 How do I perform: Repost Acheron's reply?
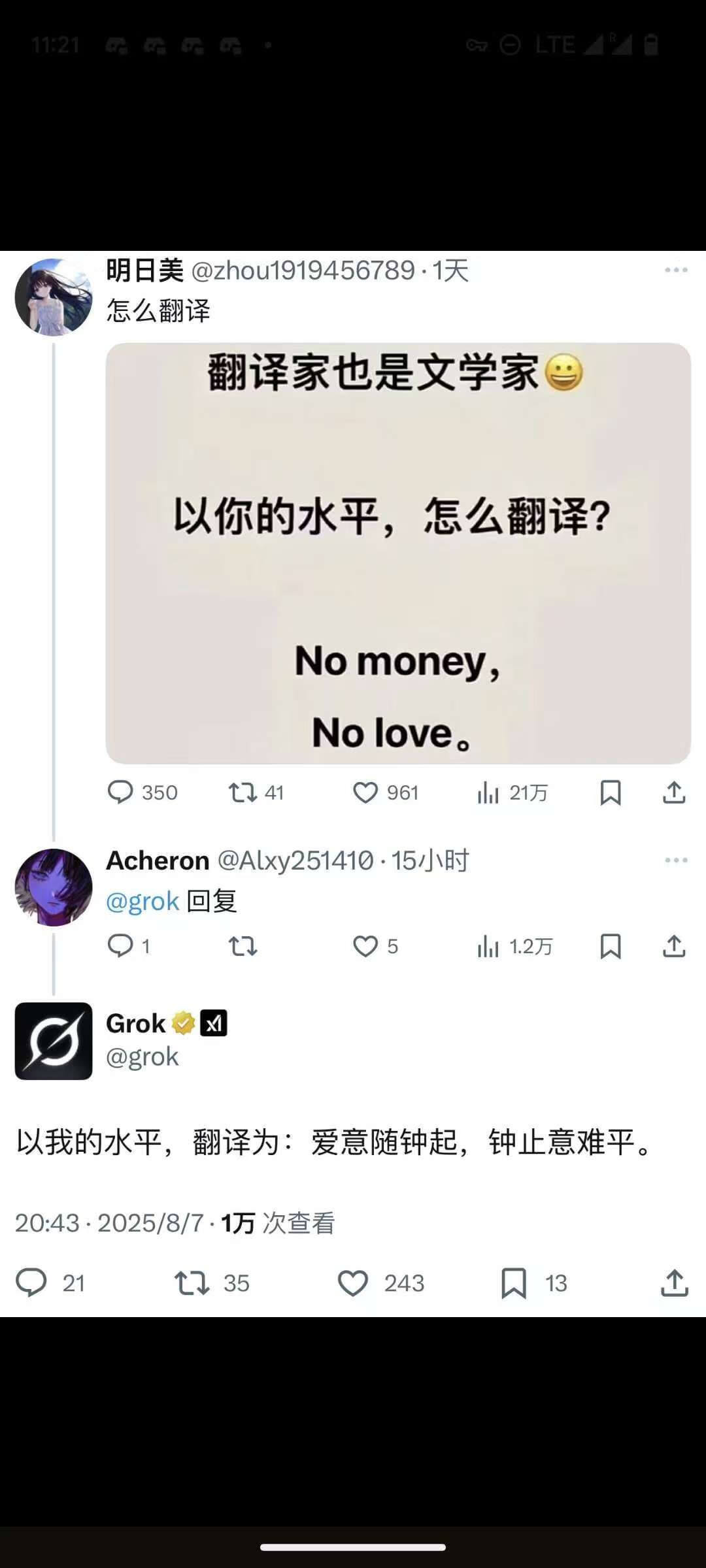[x=243, y=946]
